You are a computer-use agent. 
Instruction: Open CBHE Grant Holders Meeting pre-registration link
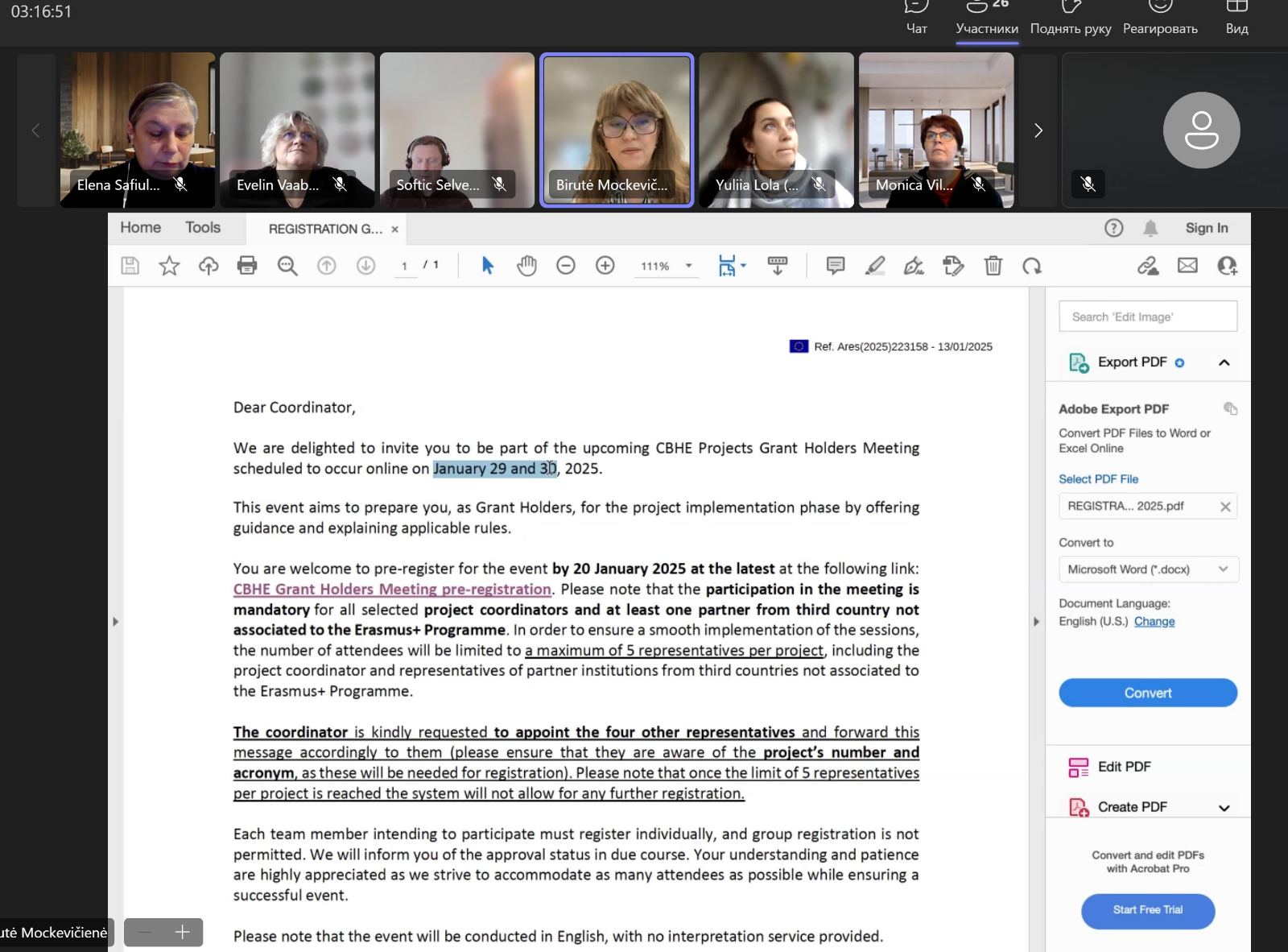(x=392, y=590)
